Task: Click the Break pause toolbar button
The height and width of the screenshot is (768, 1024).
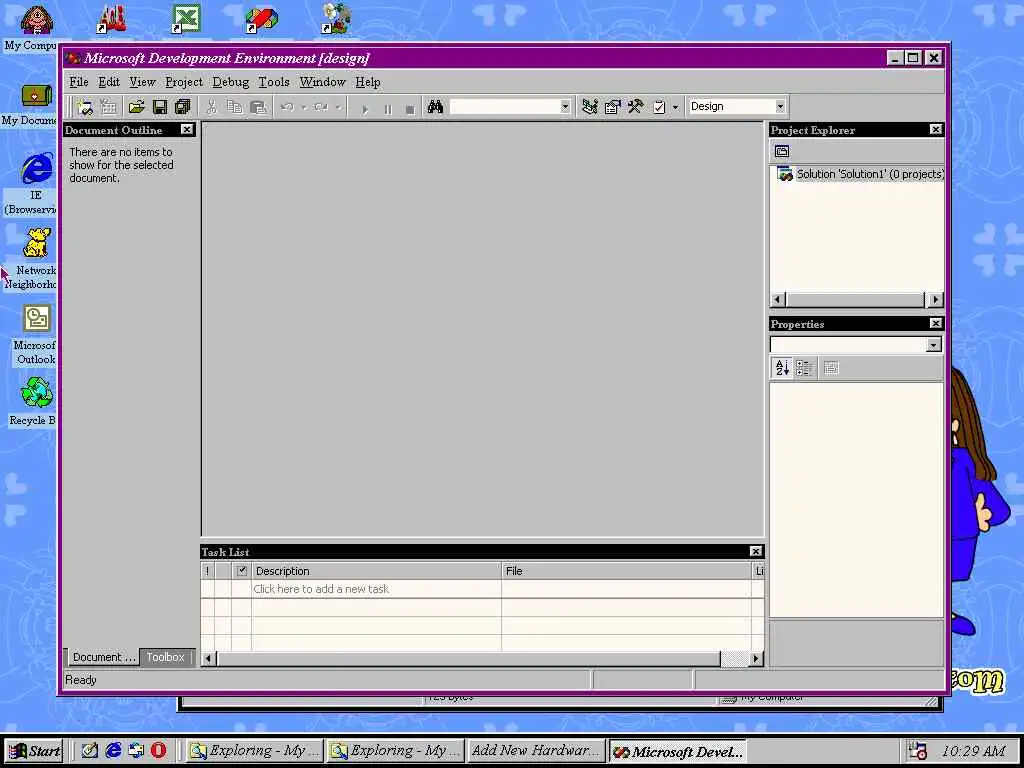Action: (x=388, y=109)
